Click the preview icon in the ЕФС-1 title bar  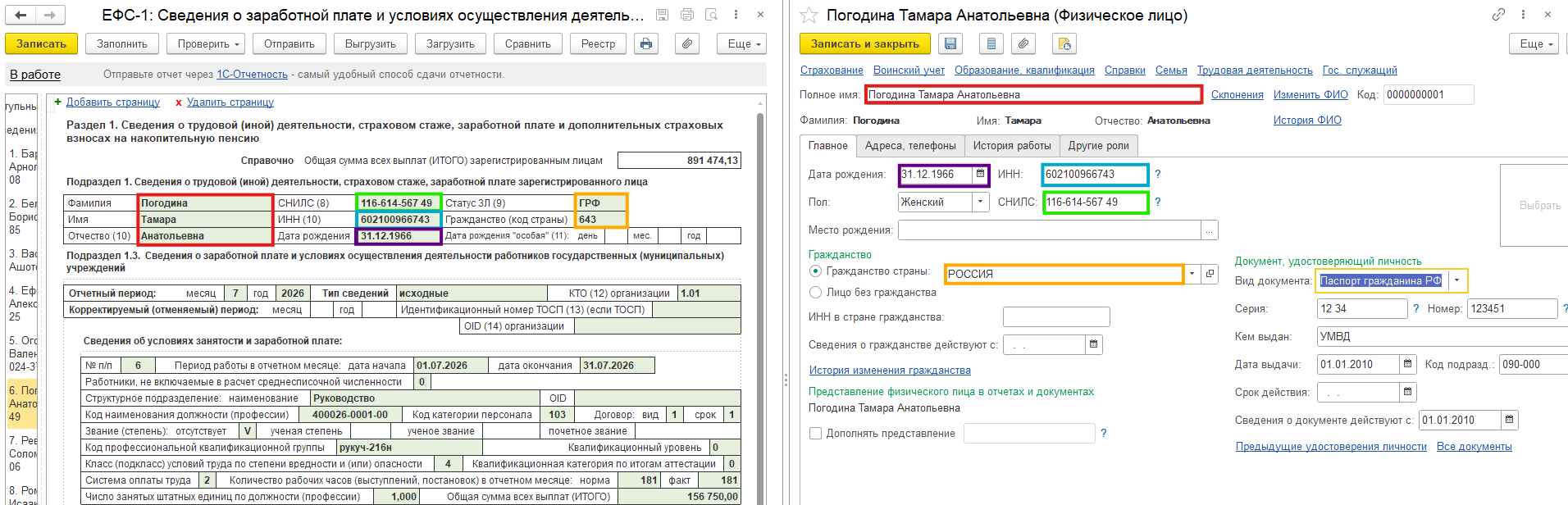711,15
